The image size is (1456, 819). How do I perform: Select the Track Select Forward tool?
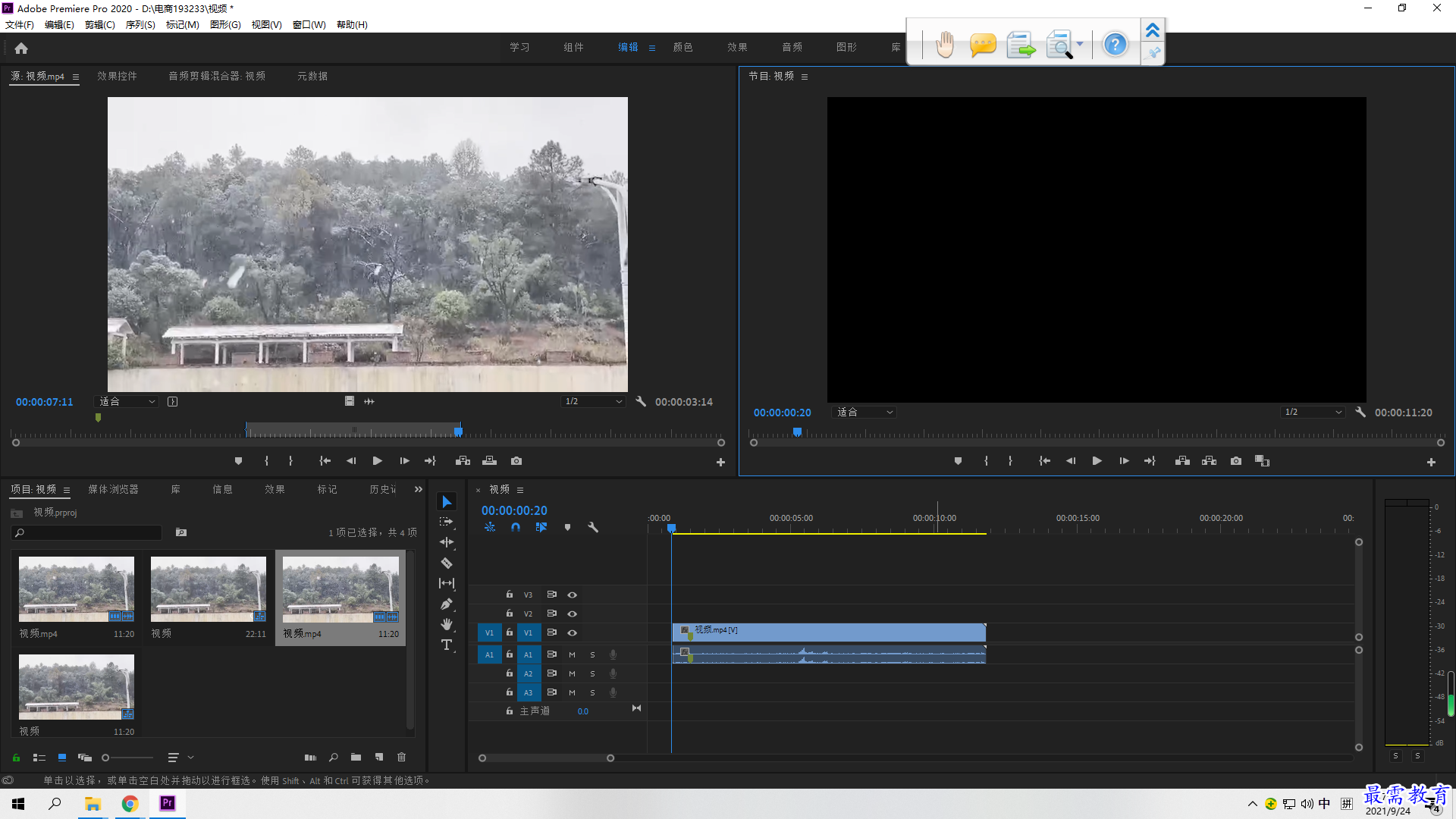(447, 522)
